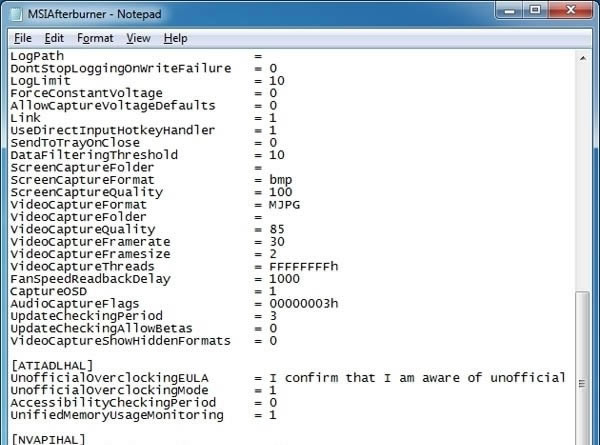Image resolution: width=600 pixels, height=445 pixels.
Task: Open the File menu
Action: [23, 38]
